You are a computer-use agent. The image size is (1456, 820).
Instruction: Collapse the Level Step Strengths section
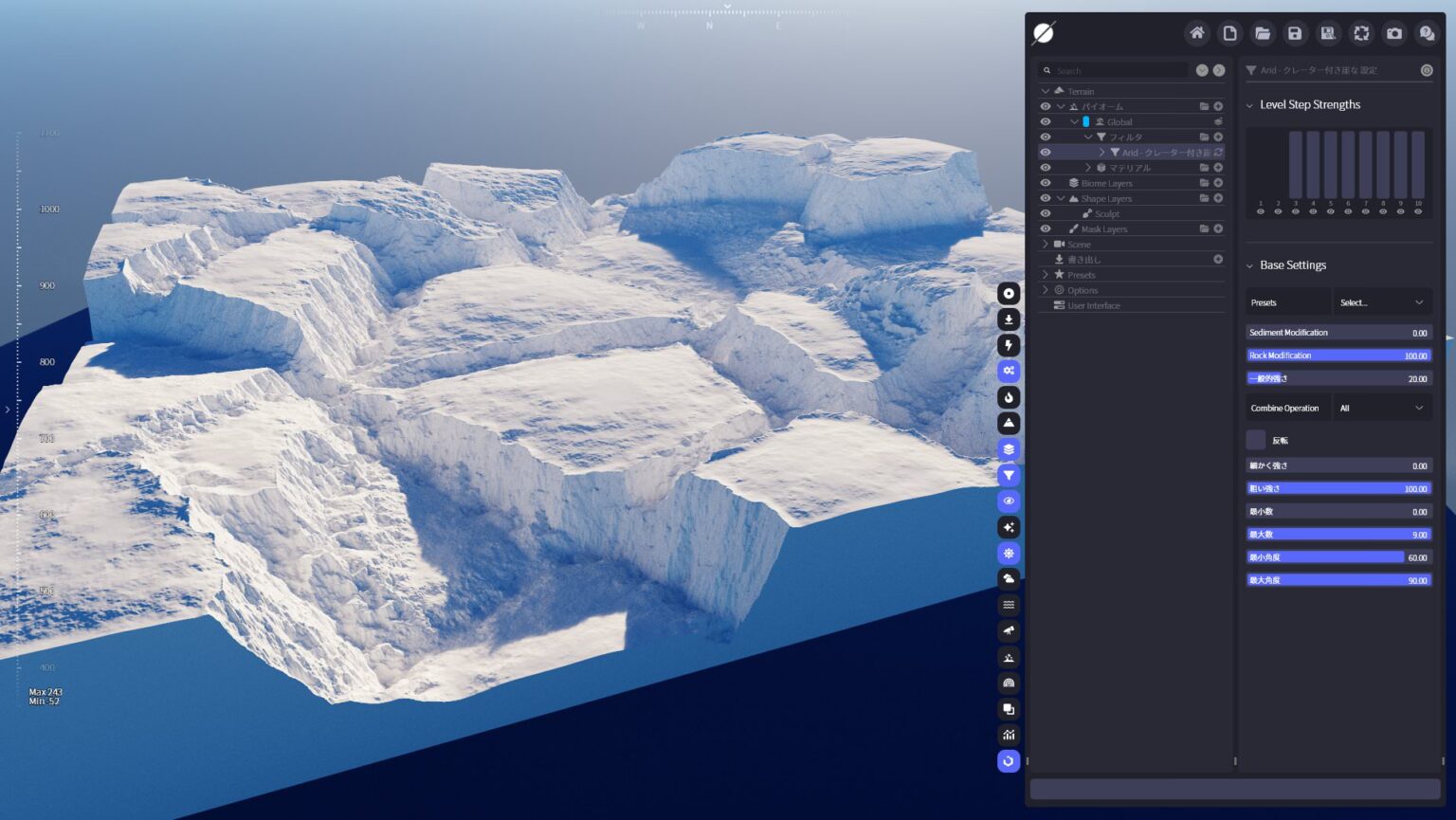(x=1251, y=104)
